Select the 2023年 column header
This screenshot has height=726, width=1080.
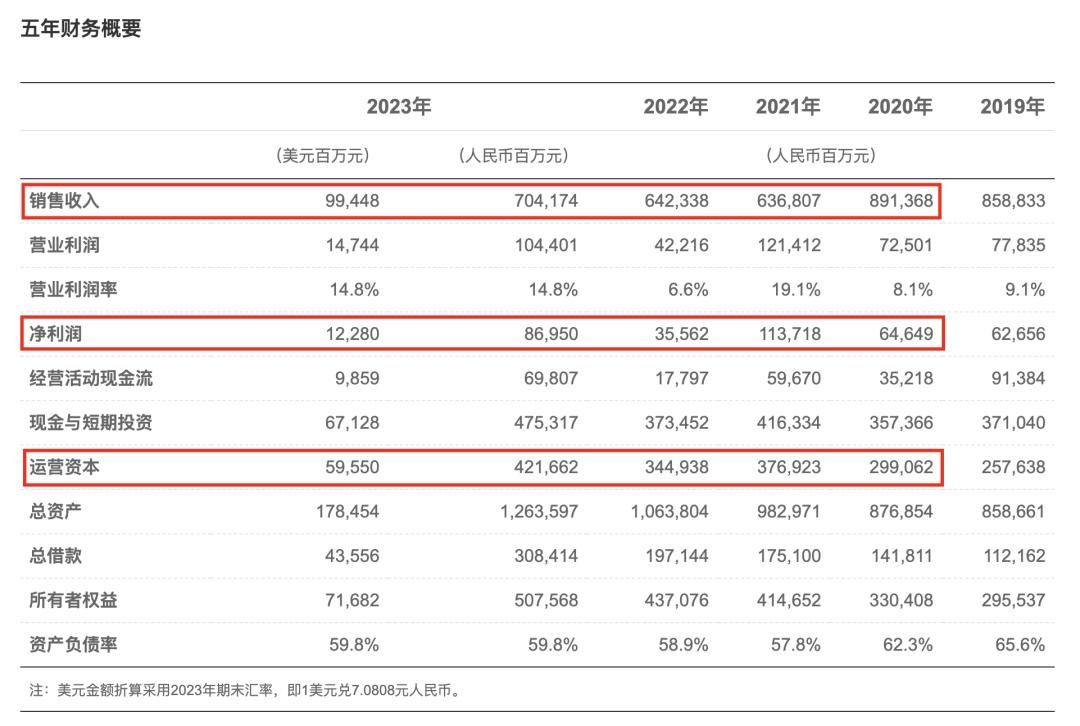click(398, 107)
